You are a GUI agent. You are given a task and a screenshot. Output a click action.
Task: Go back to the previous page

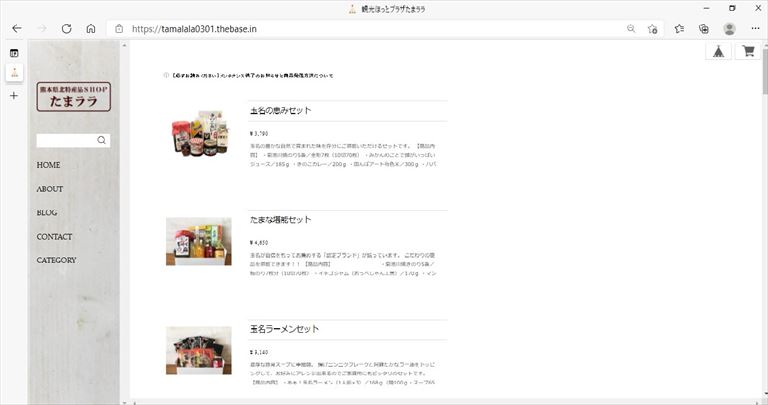17,28
